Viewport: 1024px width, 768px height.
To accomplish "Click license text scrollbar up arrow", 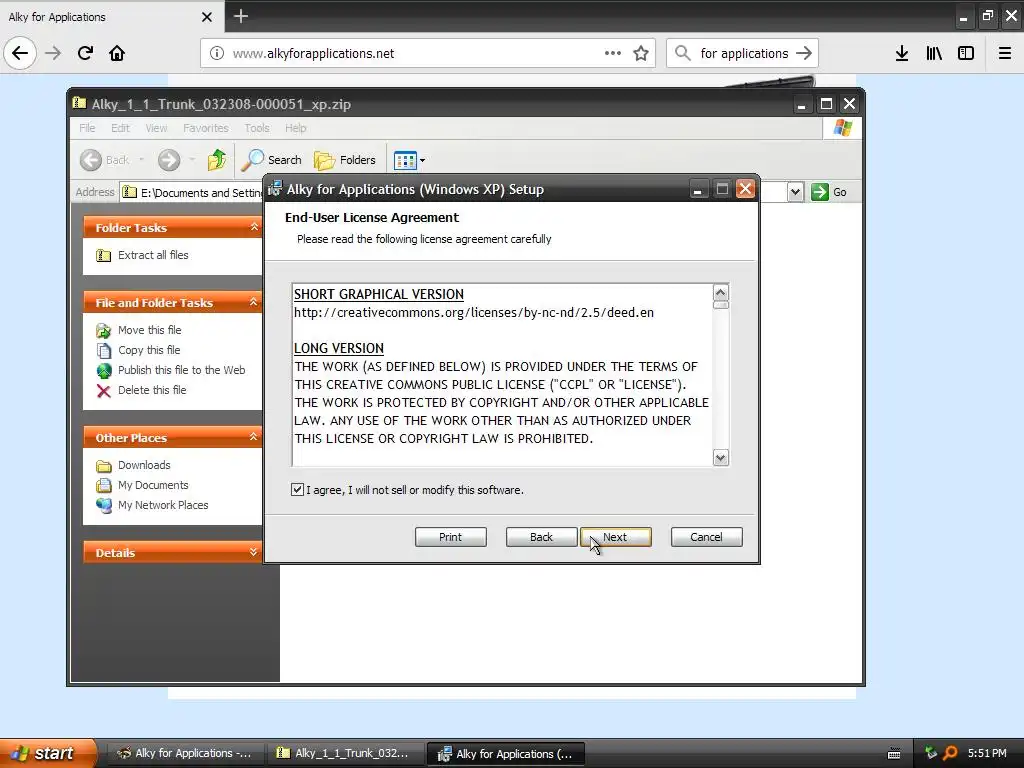I will point(720,292).
